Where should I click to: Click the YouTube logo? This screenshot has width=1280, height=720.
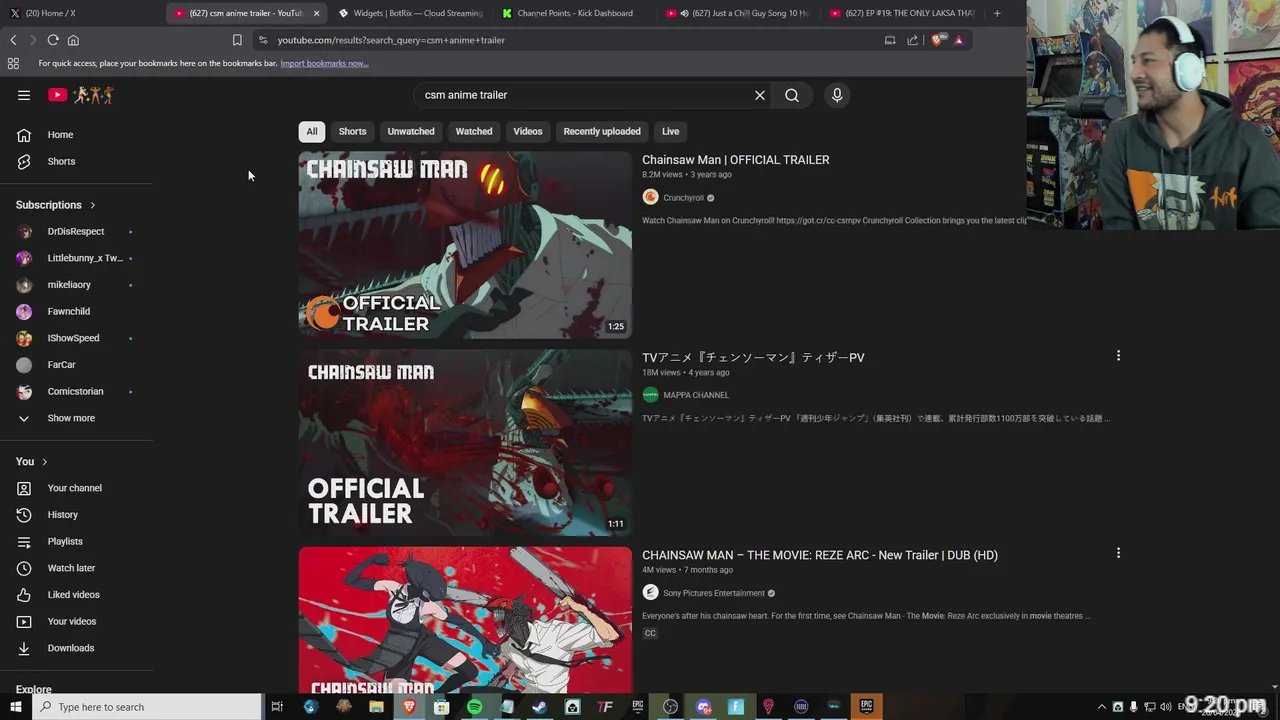click(81, 95)
